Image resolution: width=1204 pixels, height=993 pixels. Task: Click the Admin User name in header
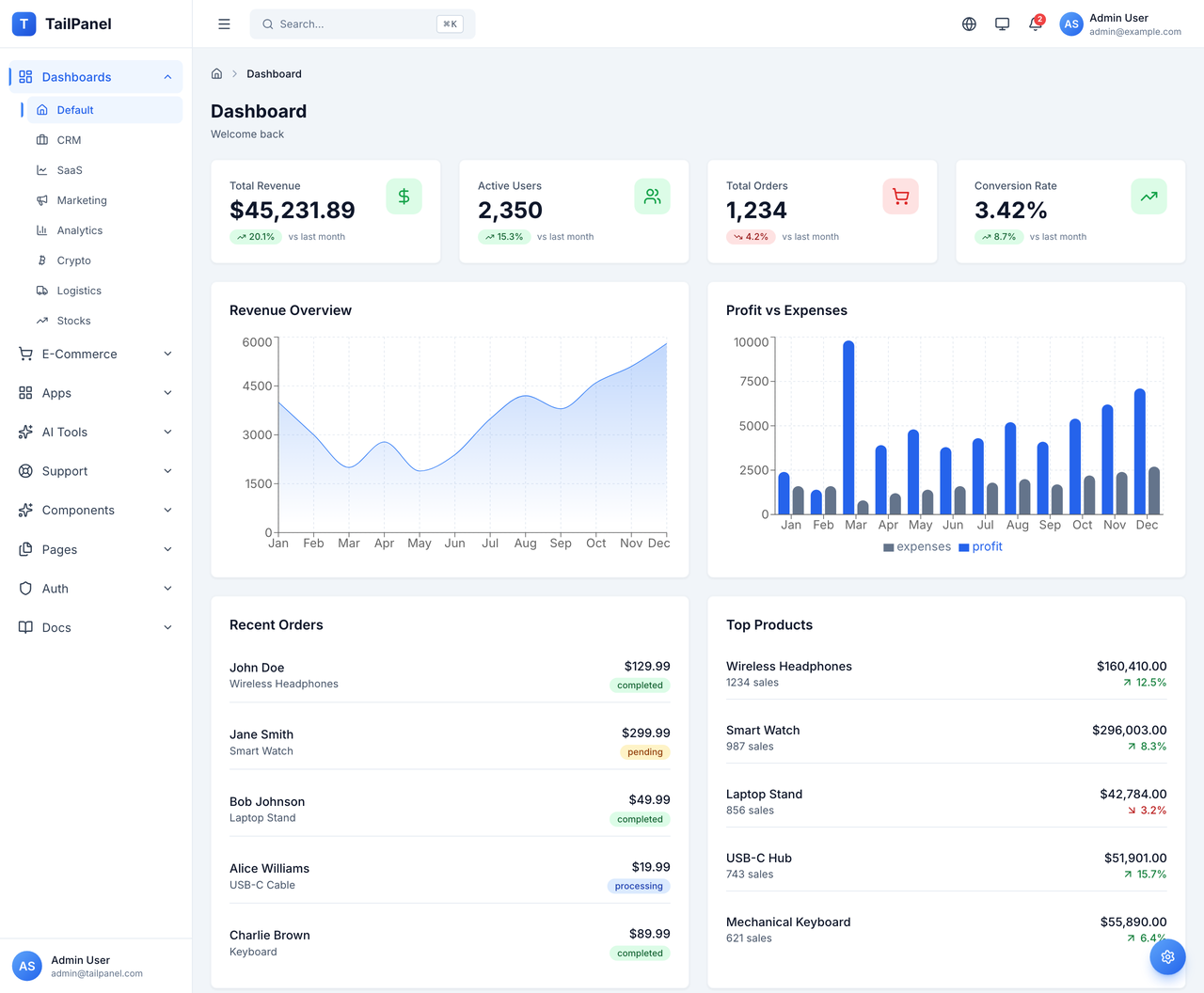1118,18
